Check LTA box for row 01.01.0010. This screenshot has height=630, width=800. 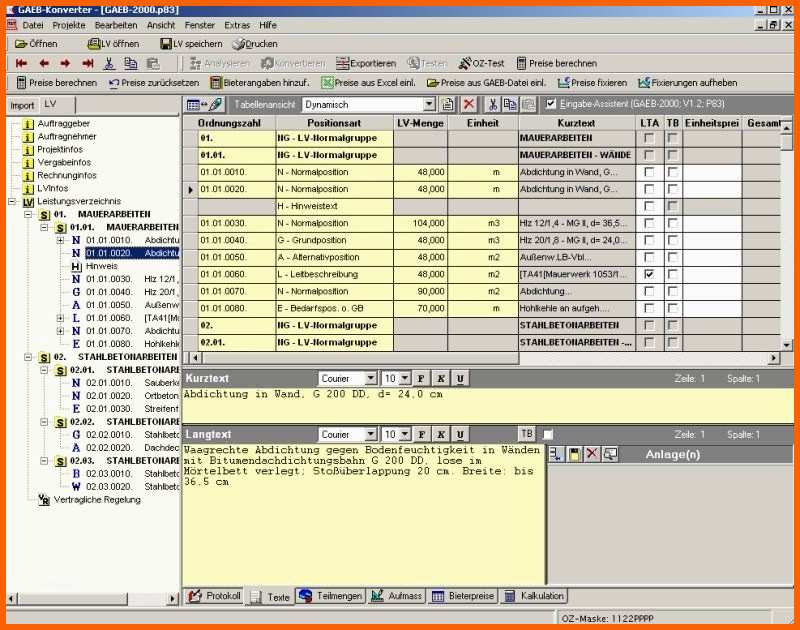click(x=649, y=172)
